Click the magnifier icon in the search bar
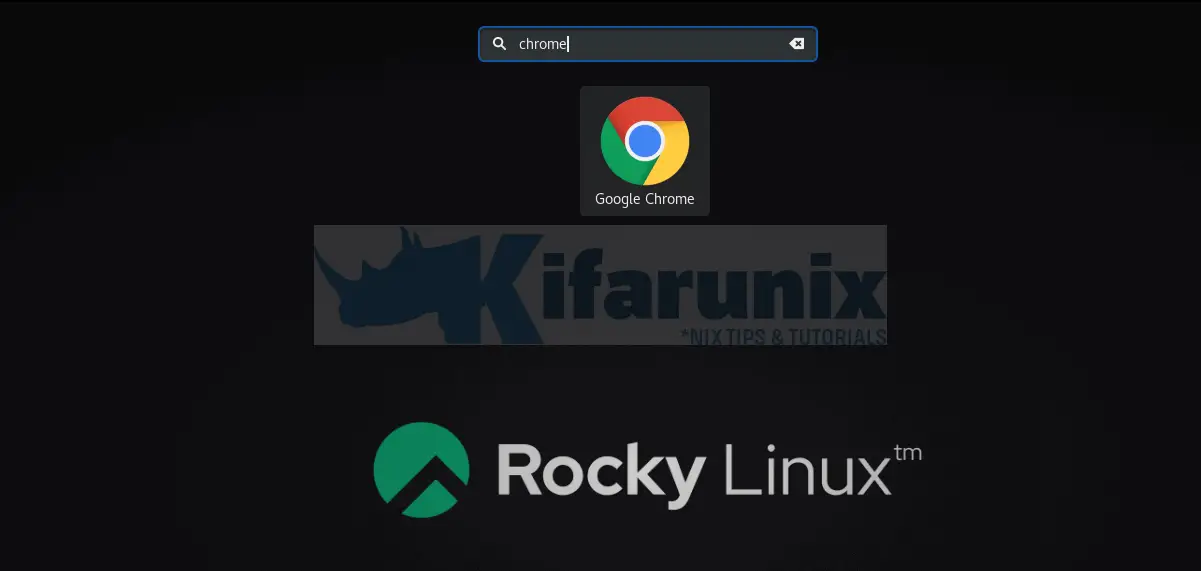Screen dimensions: 1201x571 500,44
